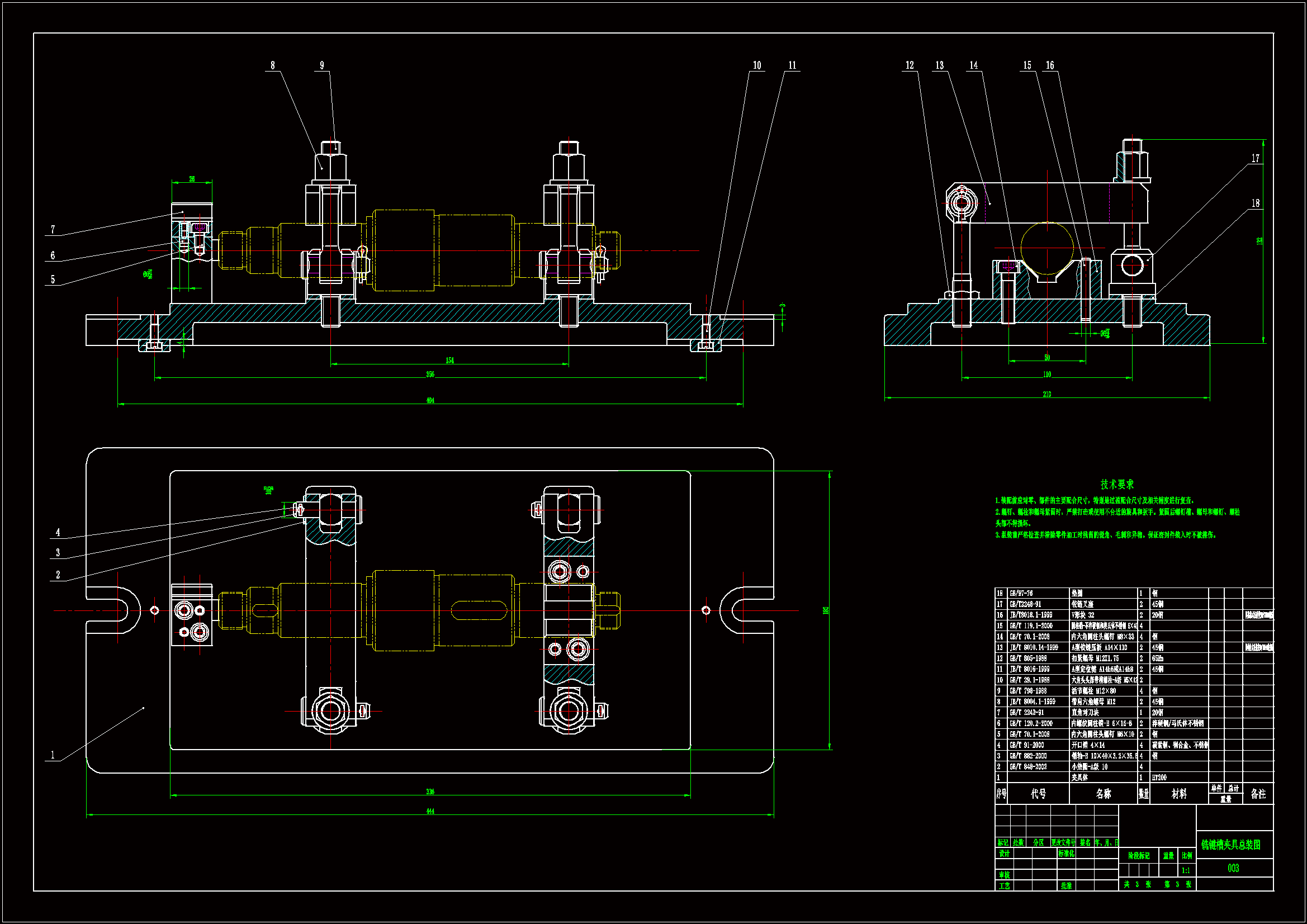Select HT200 material cell in parts list
The width and height of the screenshot is (1307, 924).
coord(1159,777)
